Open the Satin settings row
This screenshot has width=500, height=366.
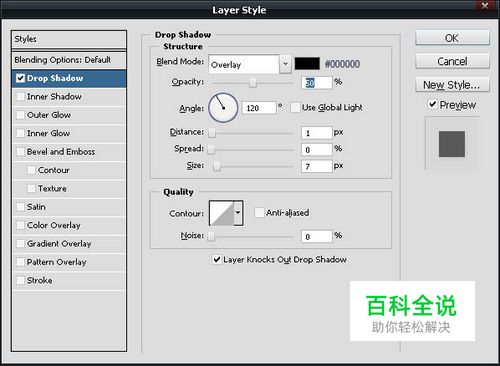(x=69, y=207)
